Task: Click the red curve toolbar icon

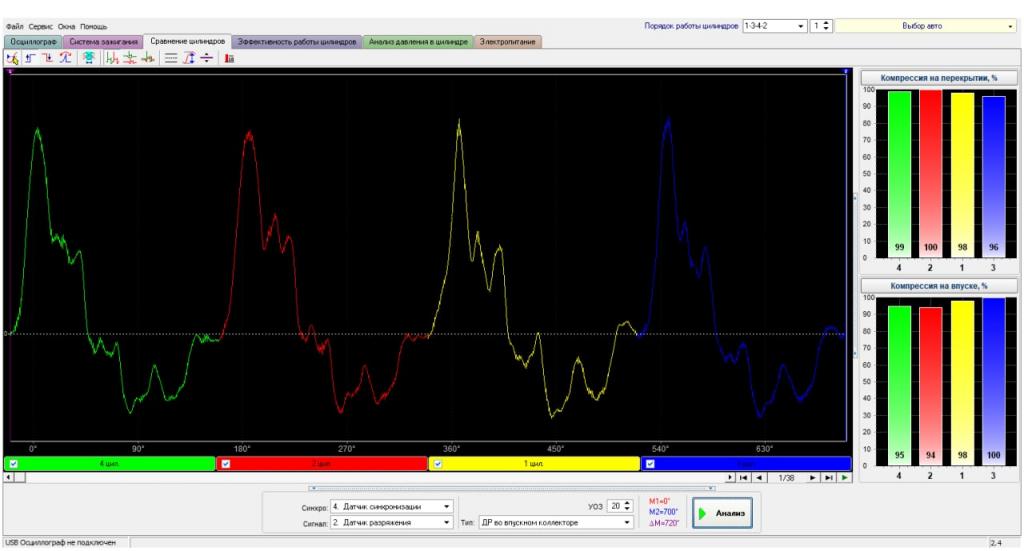Action: 65,58
